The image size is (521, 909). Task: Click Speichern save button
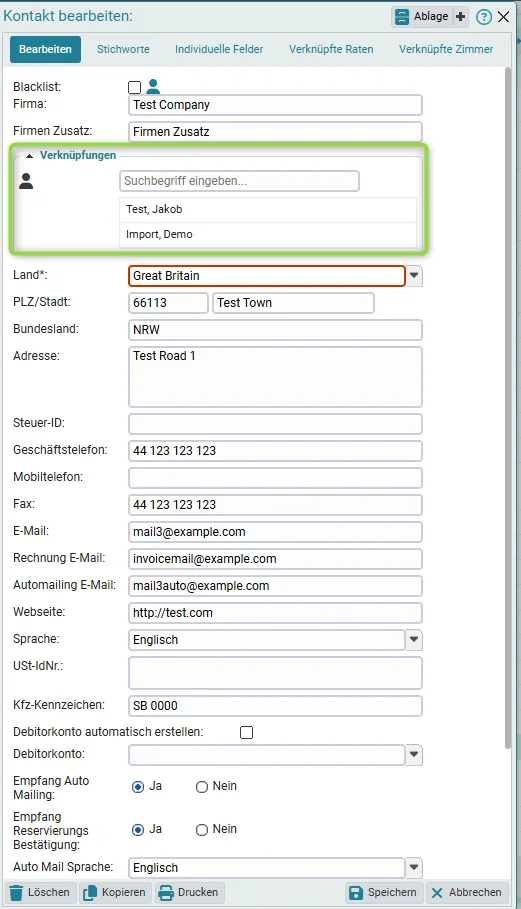[x=385, y=892]
